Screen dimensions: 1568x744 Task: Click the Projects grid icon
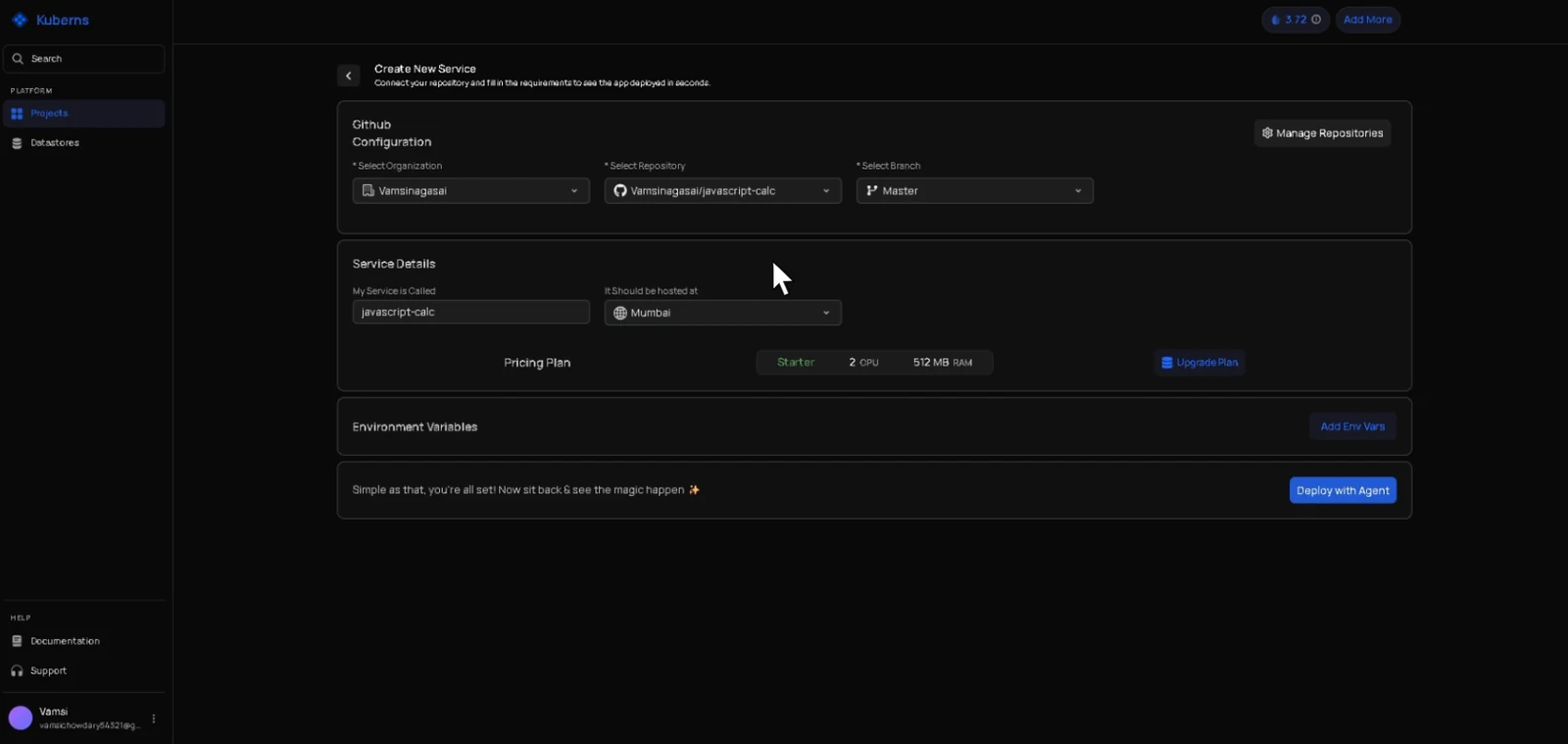17,114
